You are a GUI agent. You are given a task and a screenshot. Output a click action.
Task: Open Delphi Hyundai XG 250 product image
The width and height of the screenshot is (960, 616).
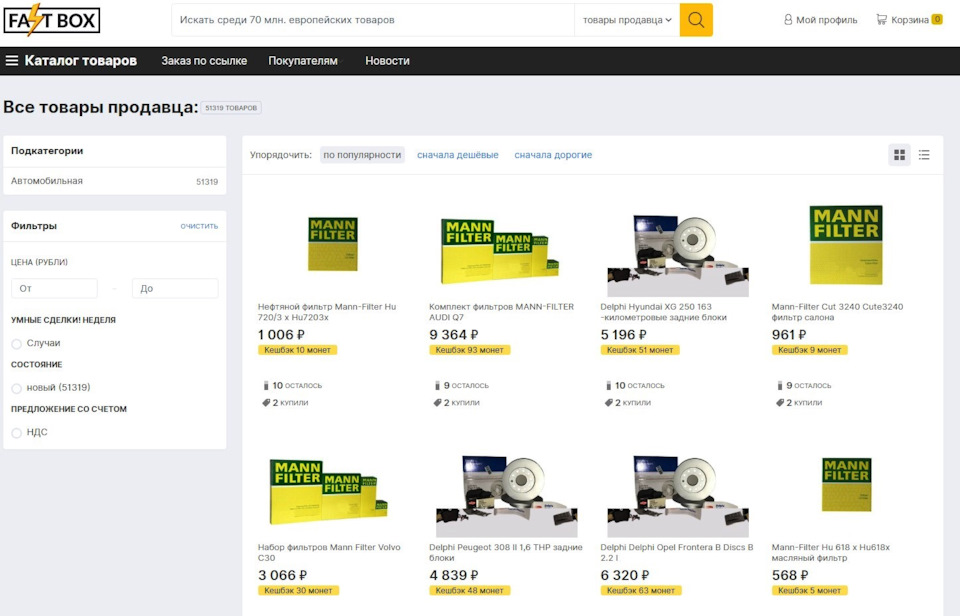[678, 255]
